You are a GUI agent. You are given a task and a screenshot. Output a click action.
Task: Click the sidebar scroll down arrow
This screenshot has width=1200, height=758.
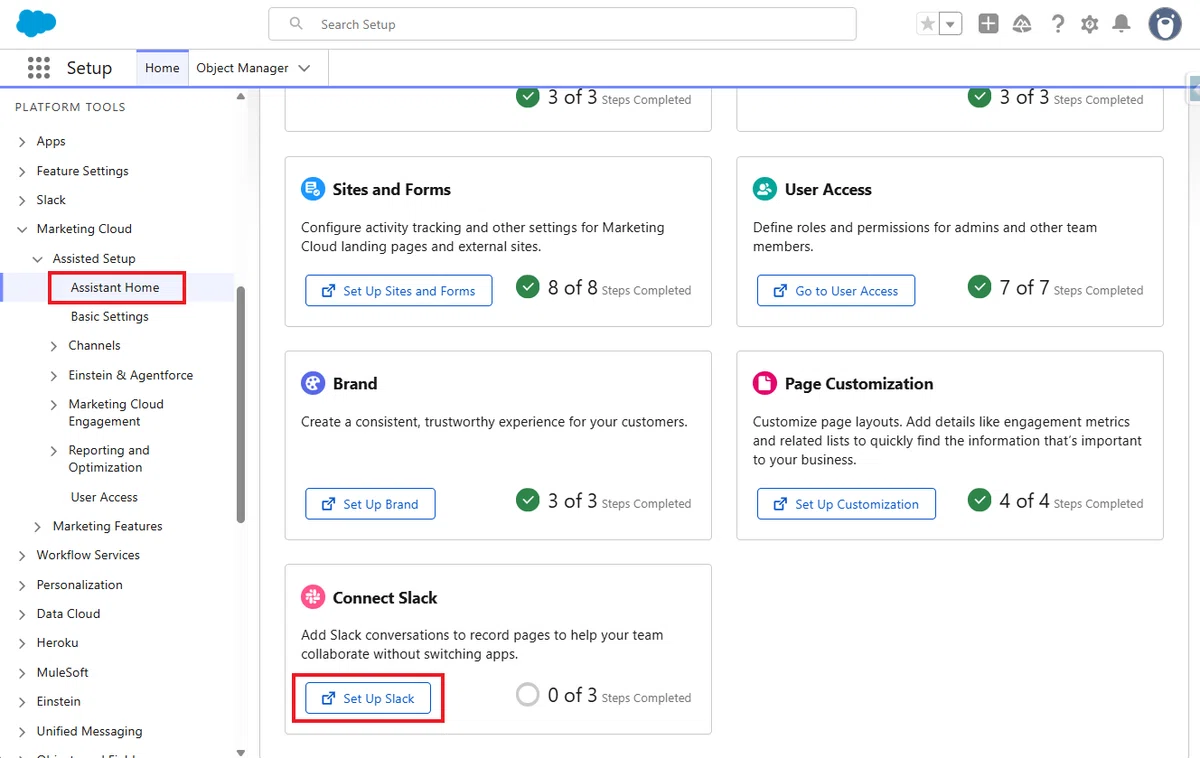[240, 752]
